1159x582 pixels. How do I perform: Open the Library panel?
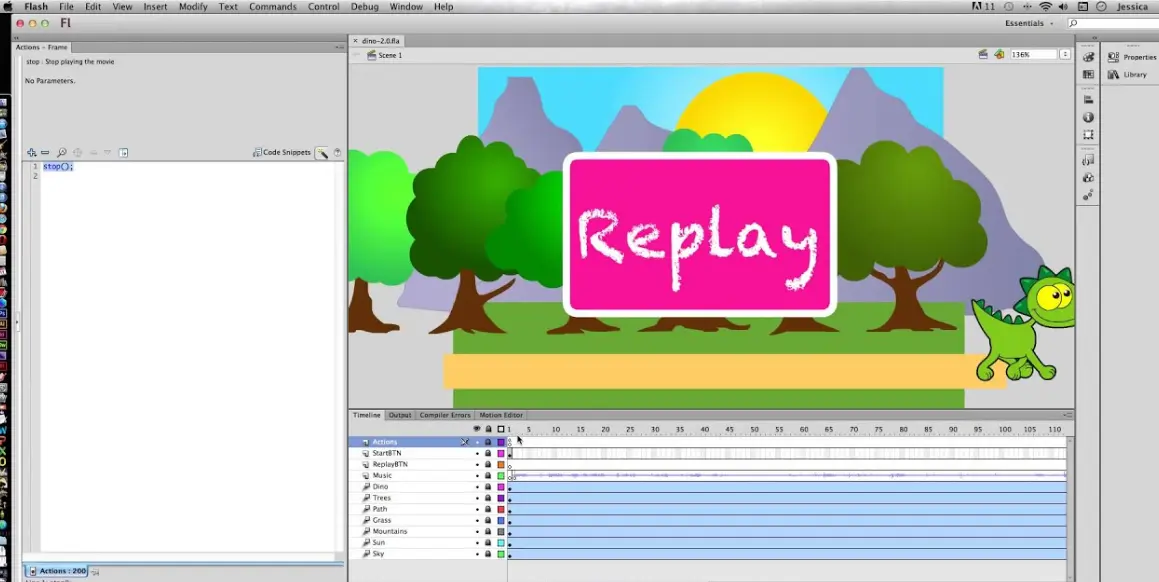[x=1134, y=74]
